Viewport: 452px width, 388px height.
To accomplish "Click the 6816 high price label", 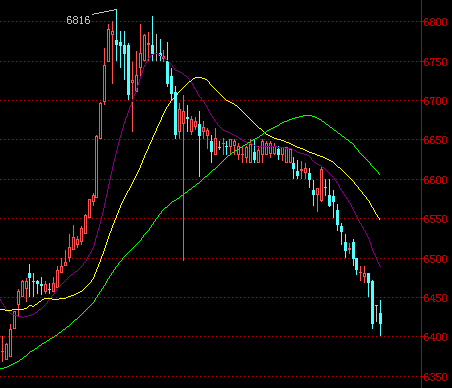I will (x=78, y=20).
